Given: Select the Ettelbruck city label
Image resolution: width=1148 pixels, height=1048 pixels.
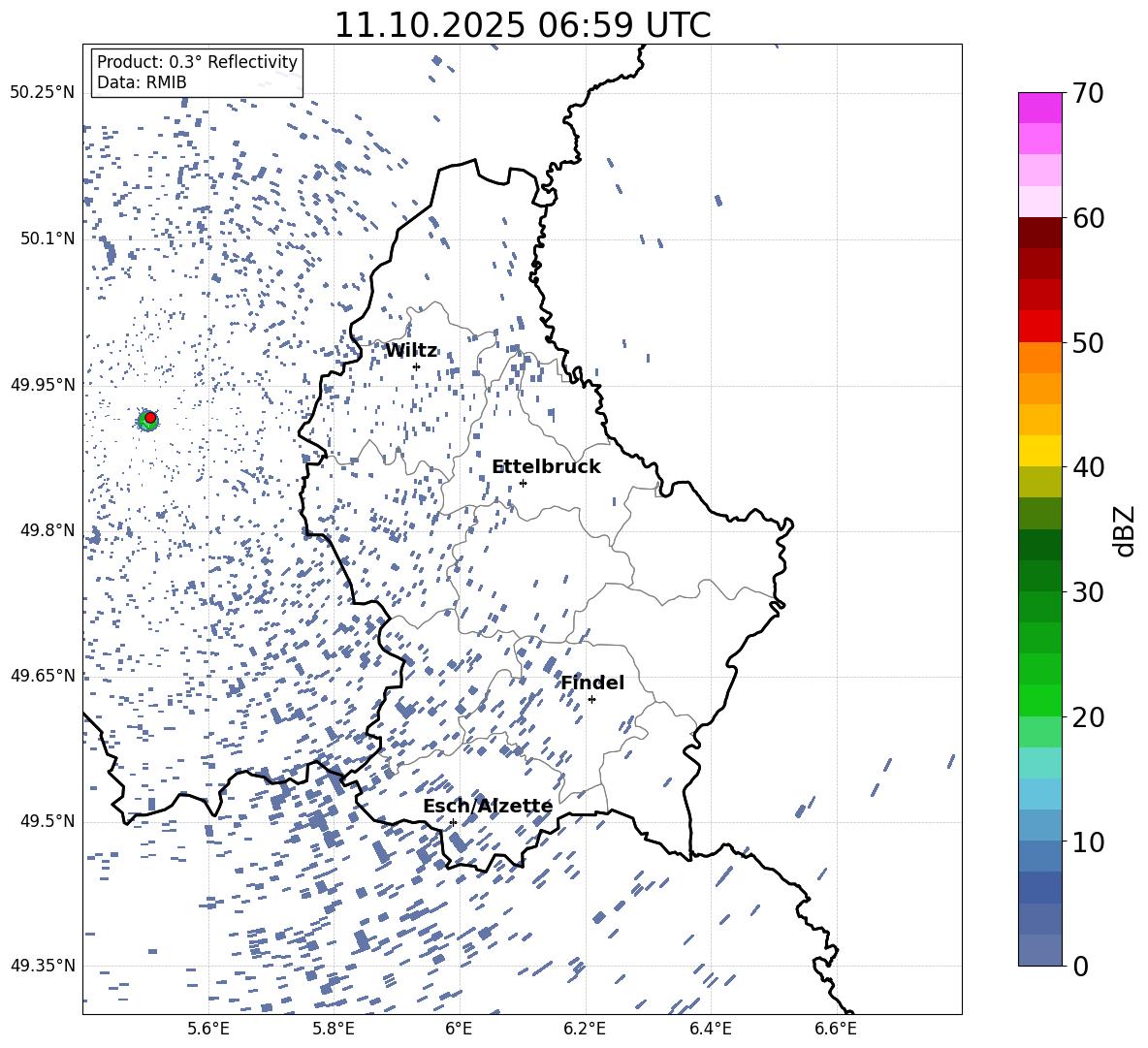Looking at the screenshot, I should pyautogui.click(x=546, y=467).
